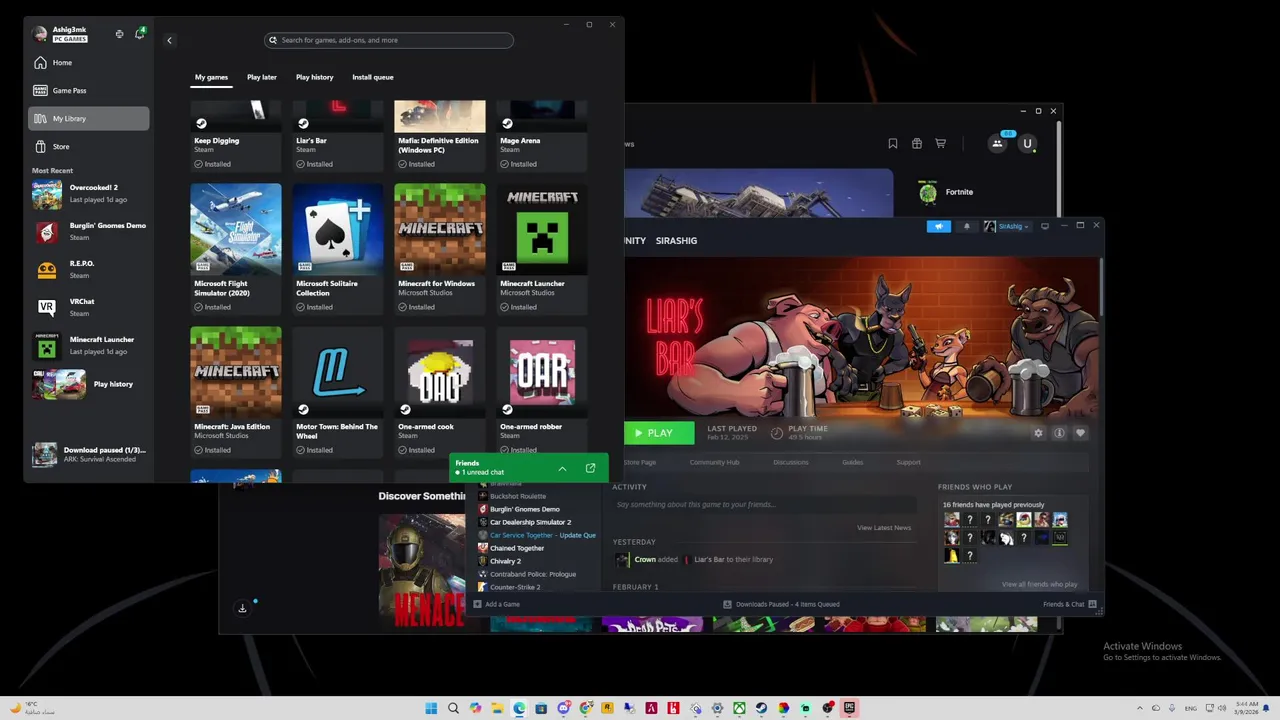Open Epic launcher profile U avatar
This screenshot has height=720, width=1280.
1027,143
